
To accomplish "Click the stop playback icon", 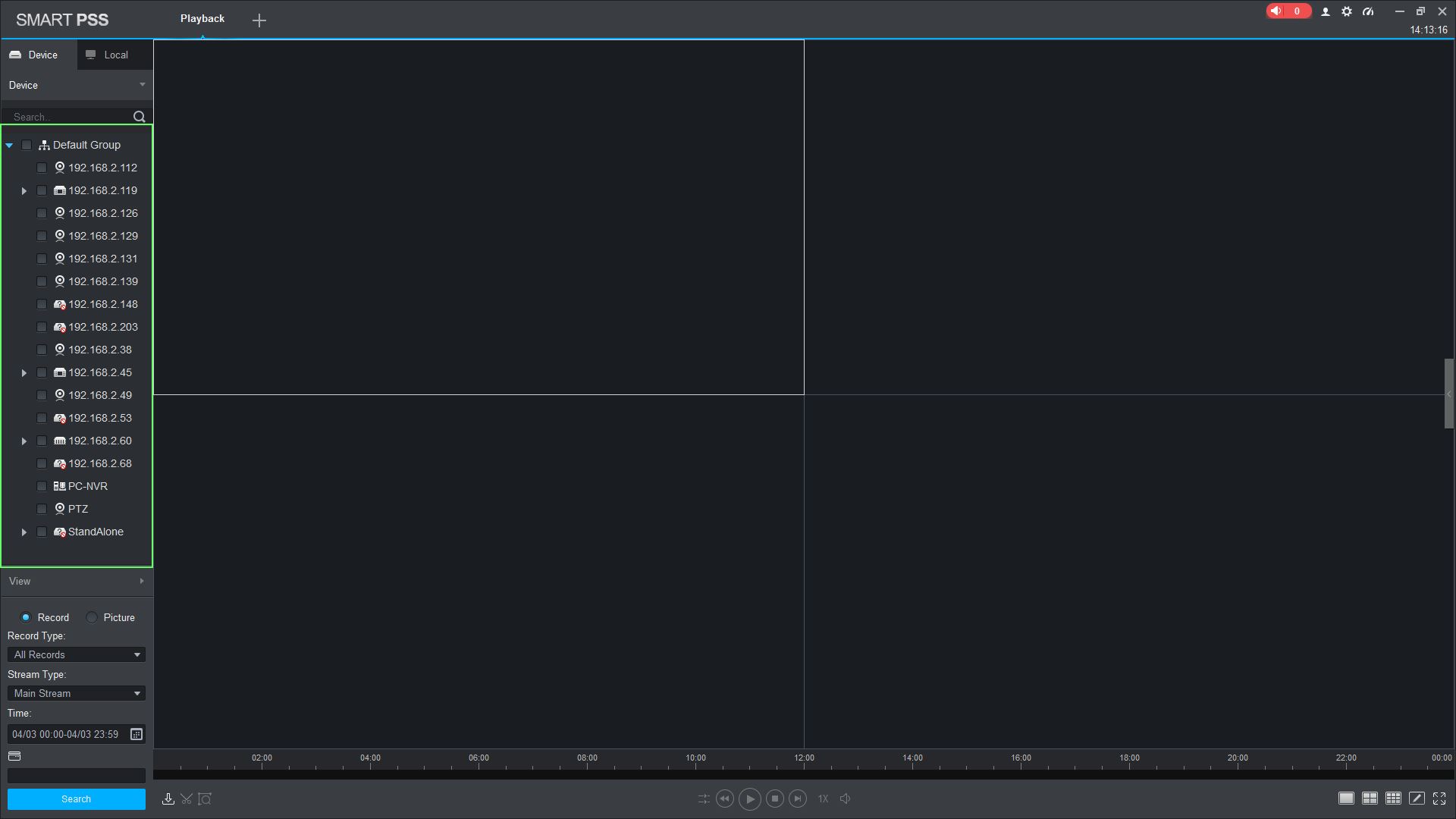I will coord(774,799).
